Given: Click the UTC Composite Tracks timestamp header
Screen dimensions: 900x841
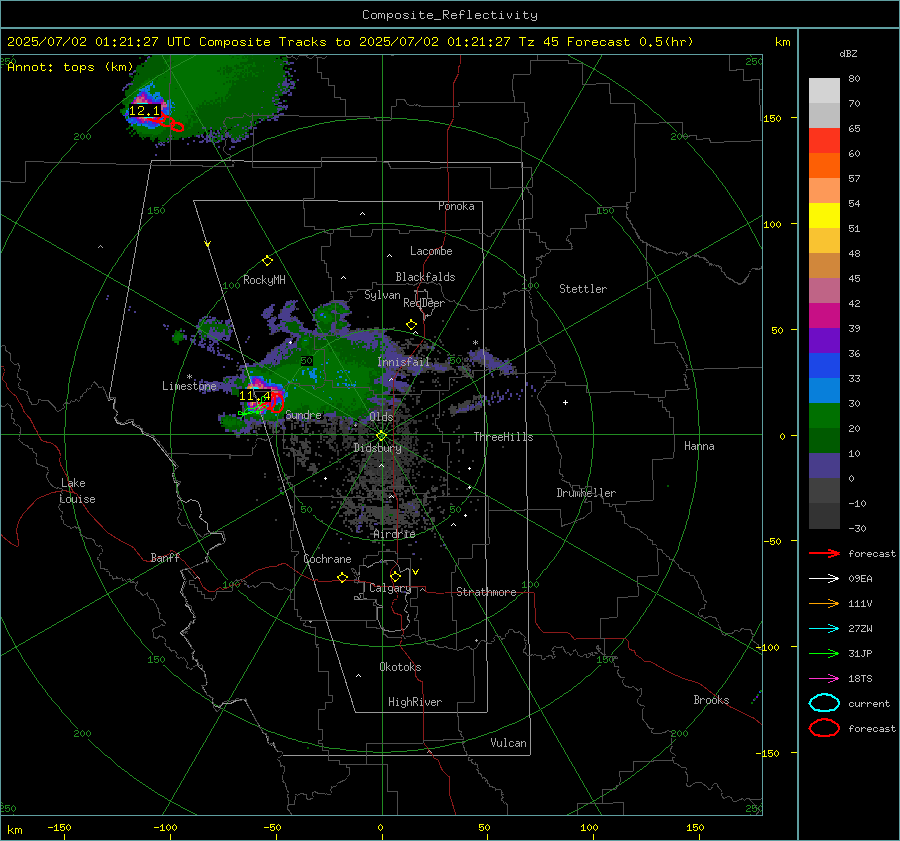Looking at the screenshot, I should tap(350, 42).
